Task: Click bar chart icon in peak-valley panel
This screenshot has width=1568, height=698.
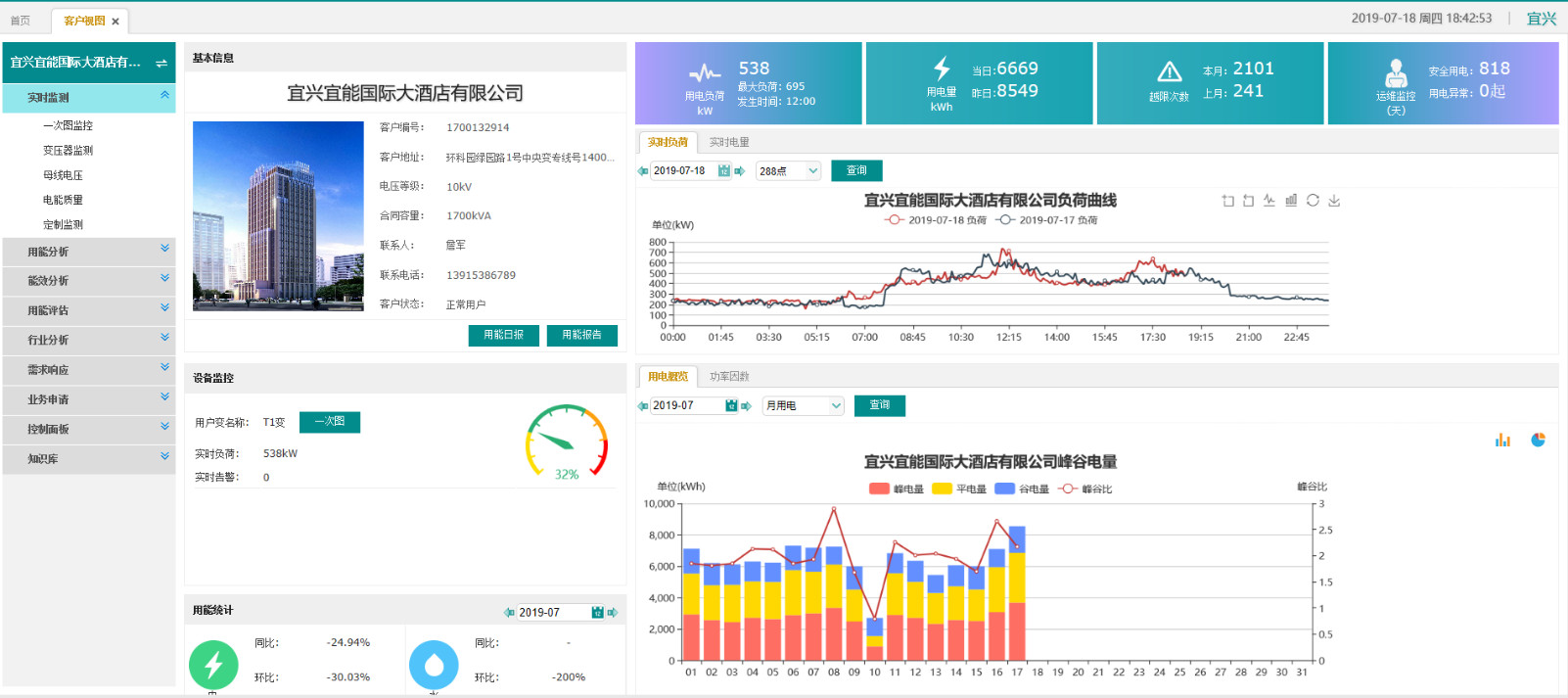Action: 1502,441
